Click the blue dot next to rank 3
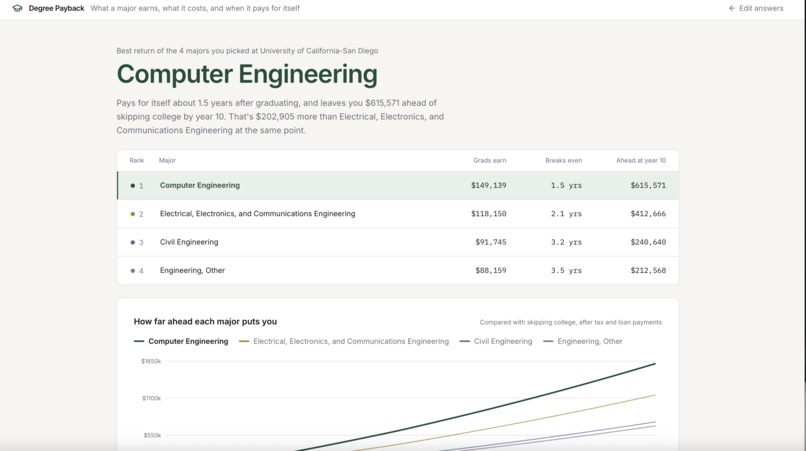This screenshot has width=806, height=451. click(133, 242)
